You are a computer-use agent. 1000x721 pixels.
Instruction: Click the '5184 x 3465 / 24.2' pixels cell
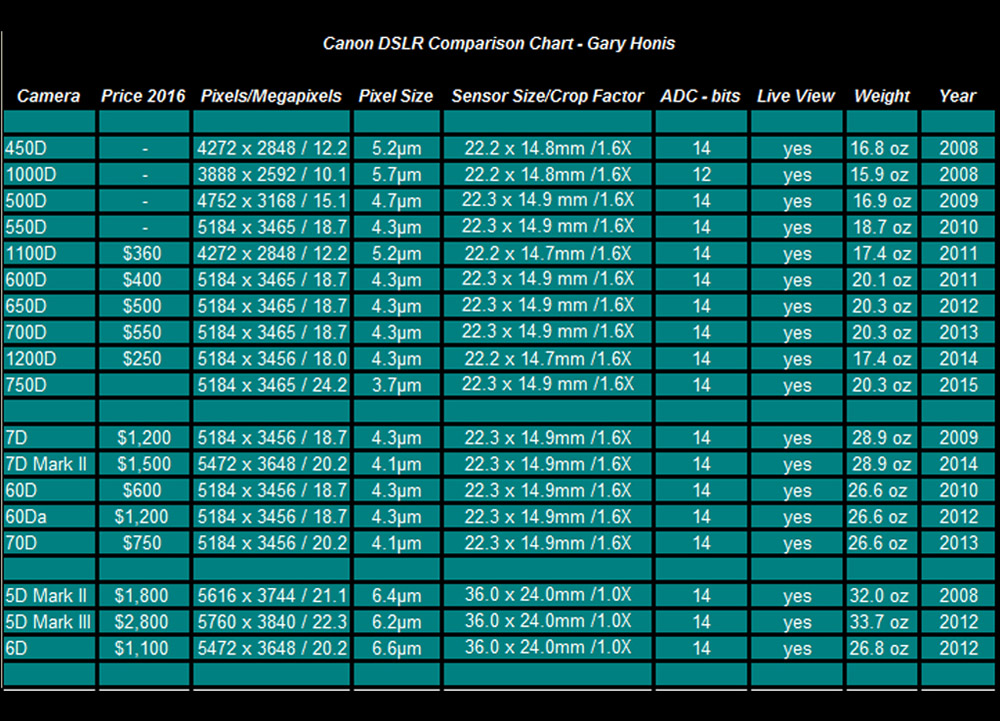(x=272, y=384)
